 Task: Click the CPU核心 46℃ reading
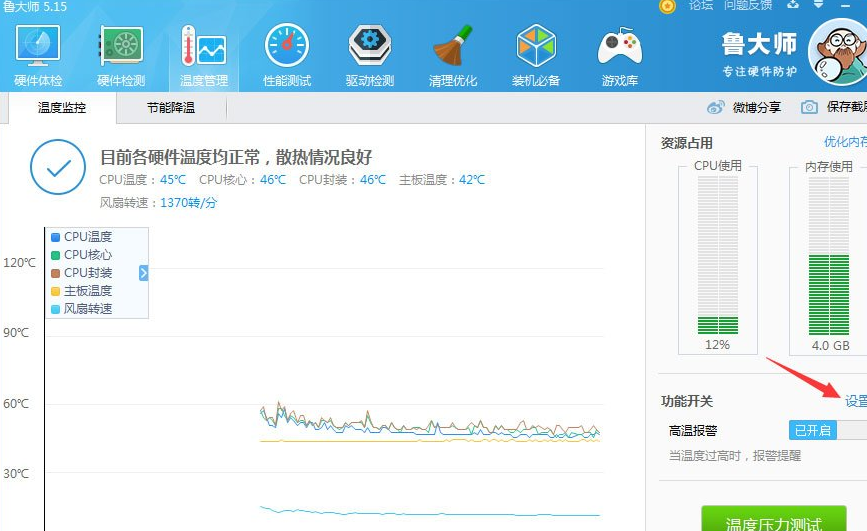(243, 180)
